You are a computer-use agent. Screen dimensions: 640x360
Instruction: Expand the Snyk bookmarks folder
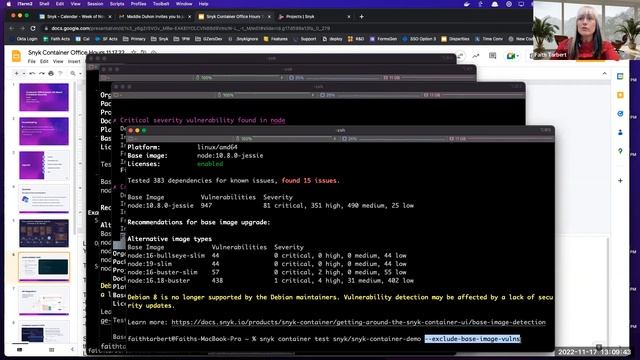[160, 39]
